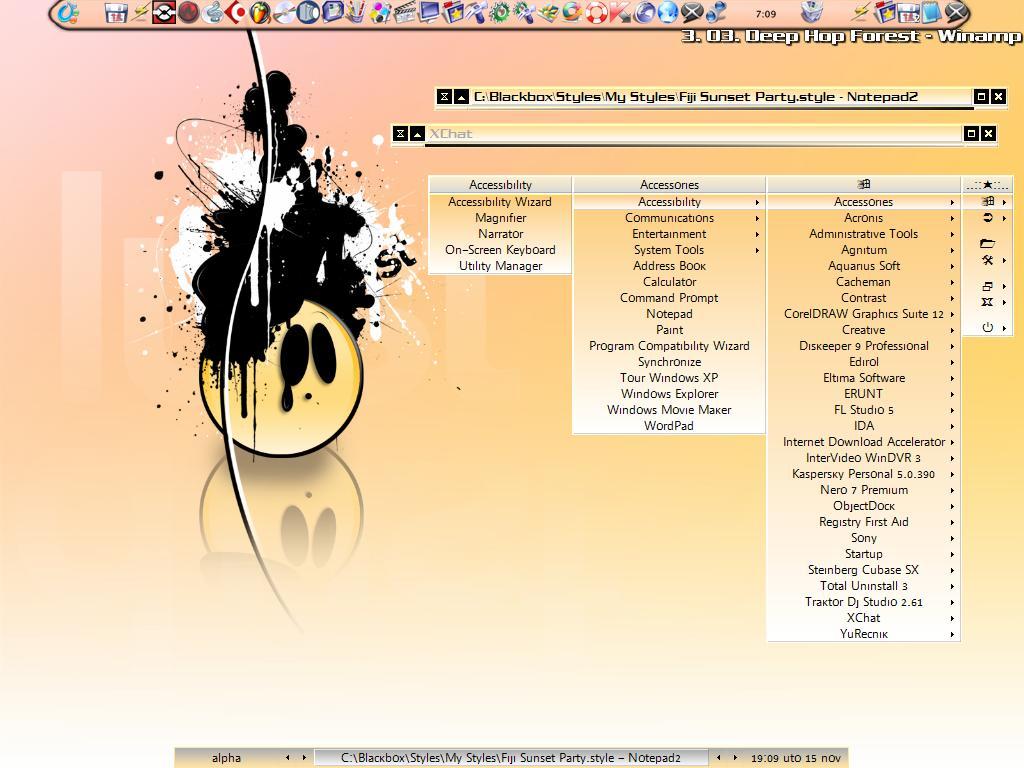The height and width of the screenshot is (768, 1024).
Task: Click the folder icon in narrow root menu
Action: 987,243
